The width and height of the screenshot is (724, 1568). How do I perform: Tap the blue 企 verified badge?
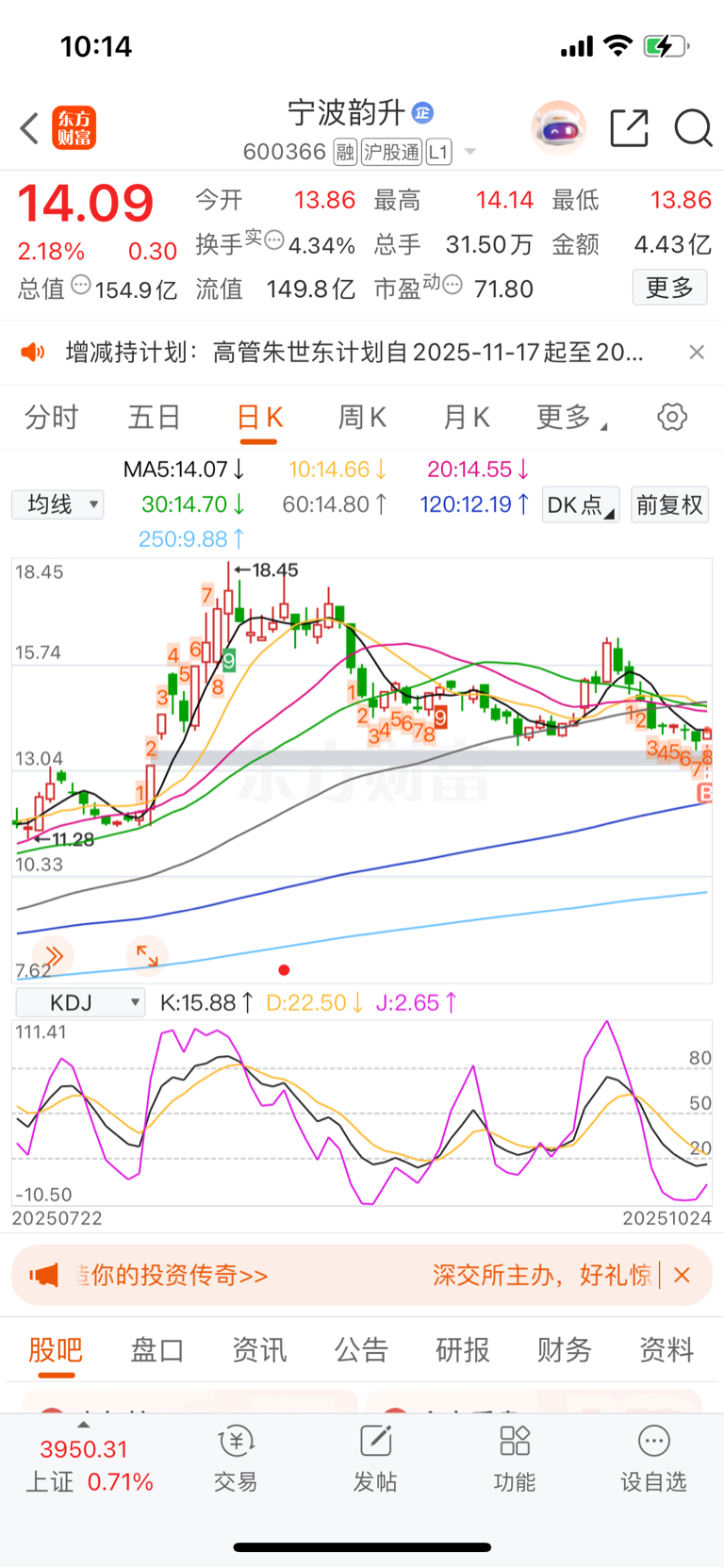tap(422, 113)
